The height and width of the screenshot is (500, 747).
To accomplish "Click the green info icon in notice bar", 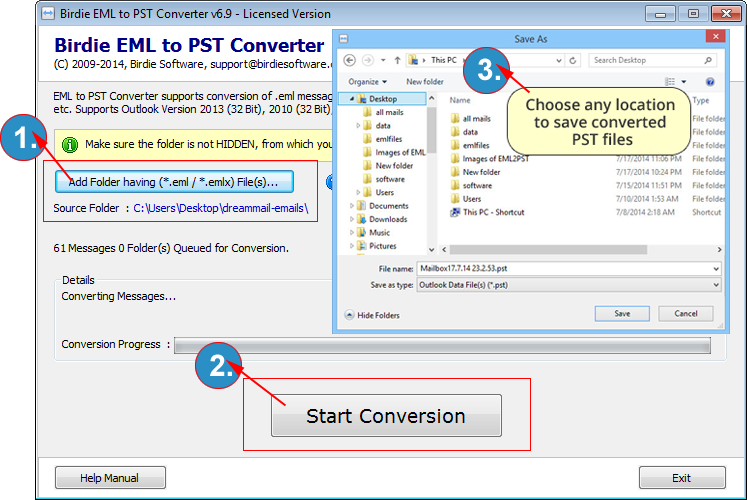I will click(70, 144).
